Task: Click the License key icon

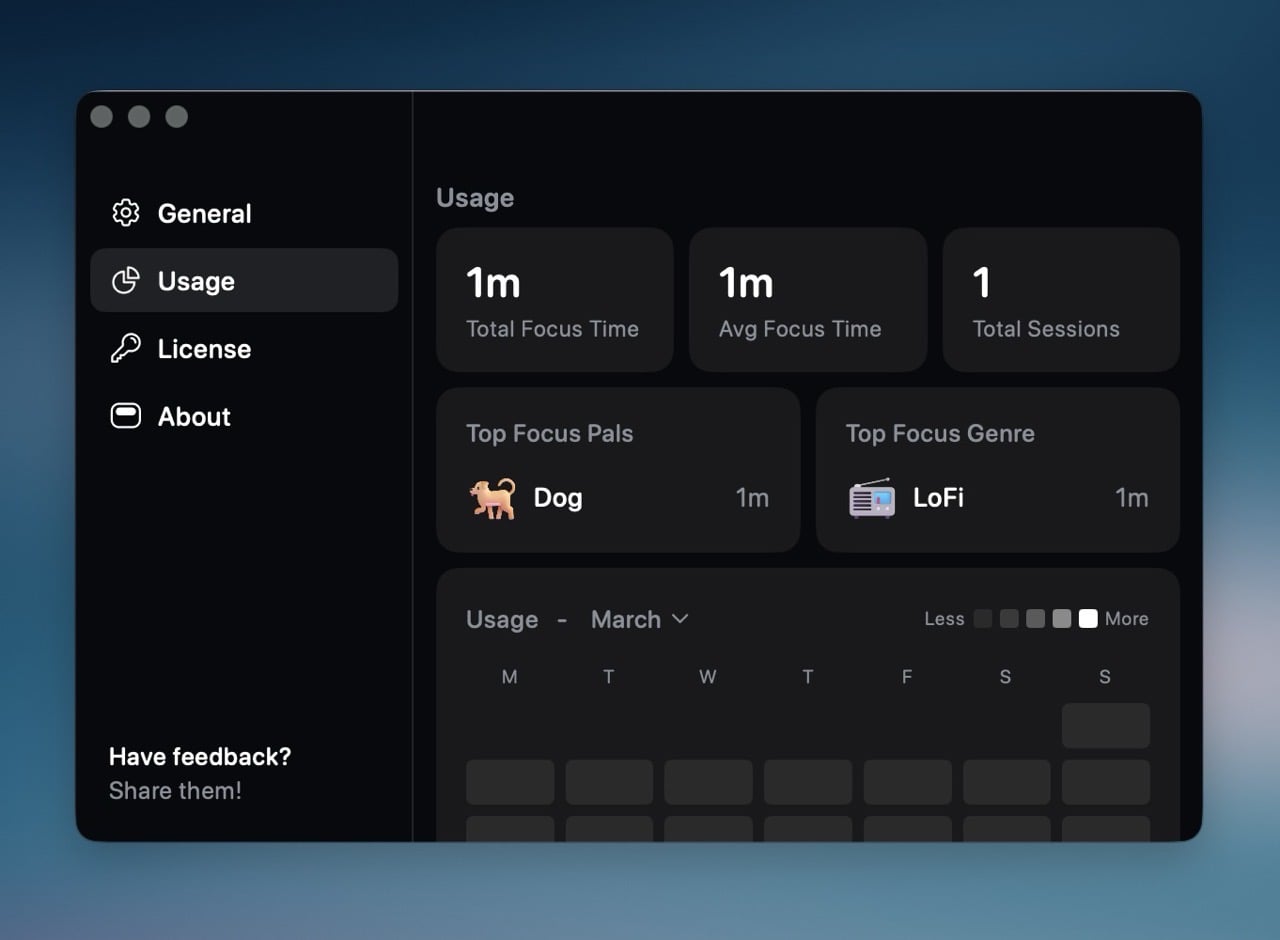Action: point(125,349)
